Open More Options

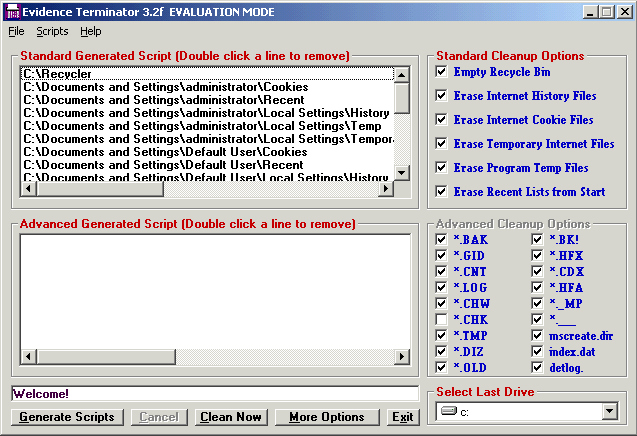tap(327, 417)
